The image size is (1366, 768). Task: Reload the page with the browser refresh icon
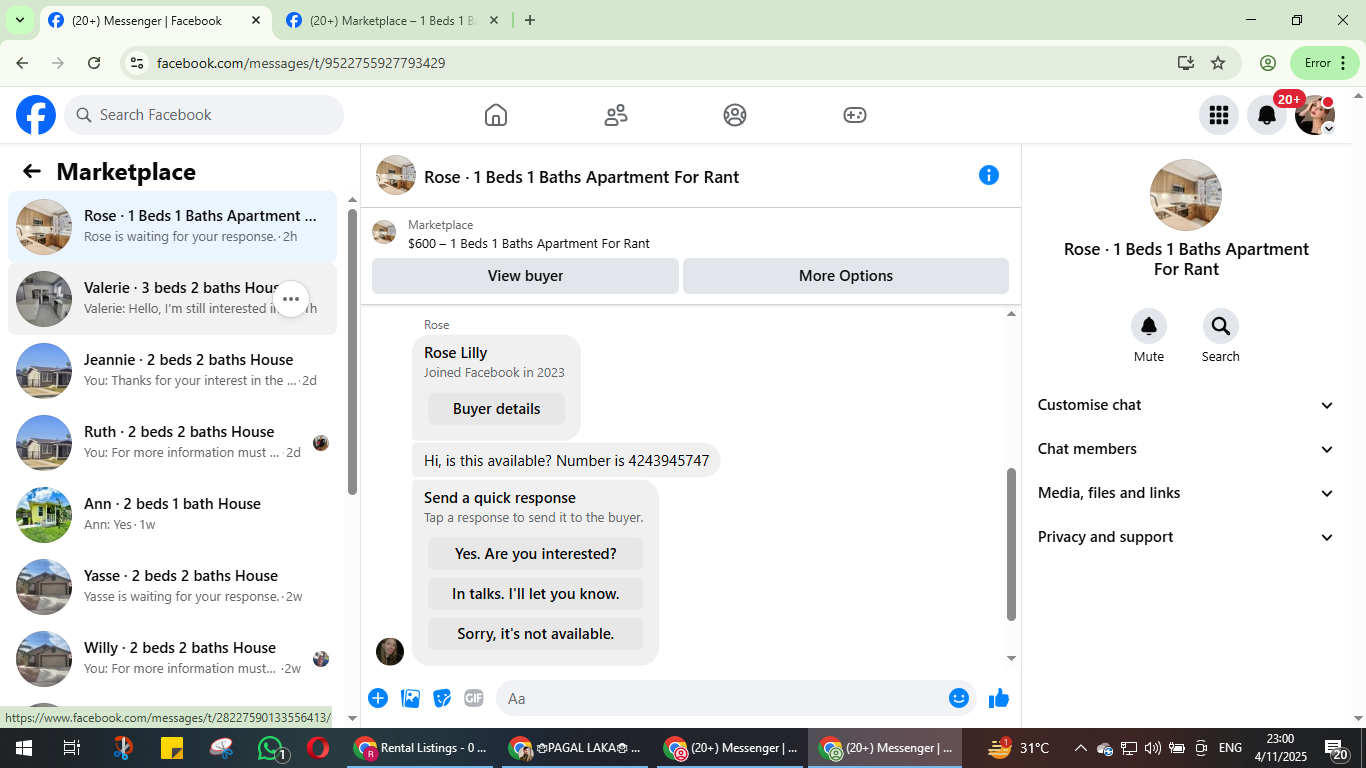94,63
